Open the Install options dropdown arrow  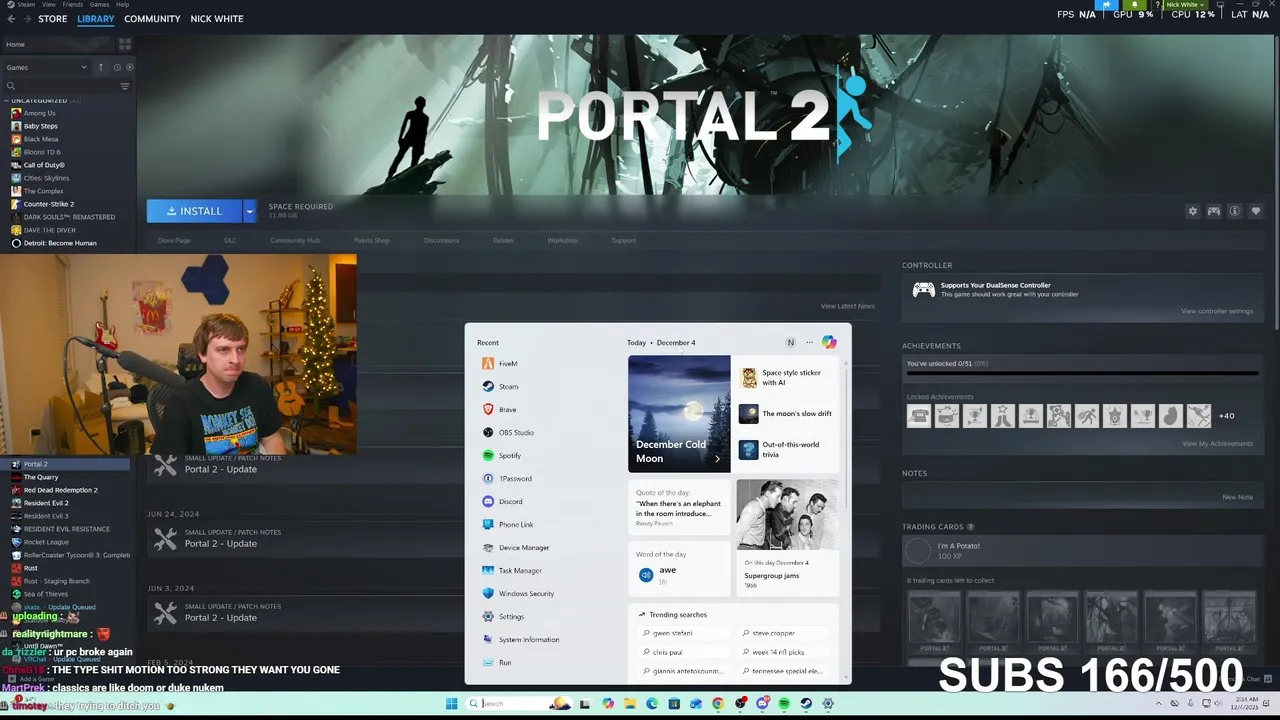coord(249,211)
